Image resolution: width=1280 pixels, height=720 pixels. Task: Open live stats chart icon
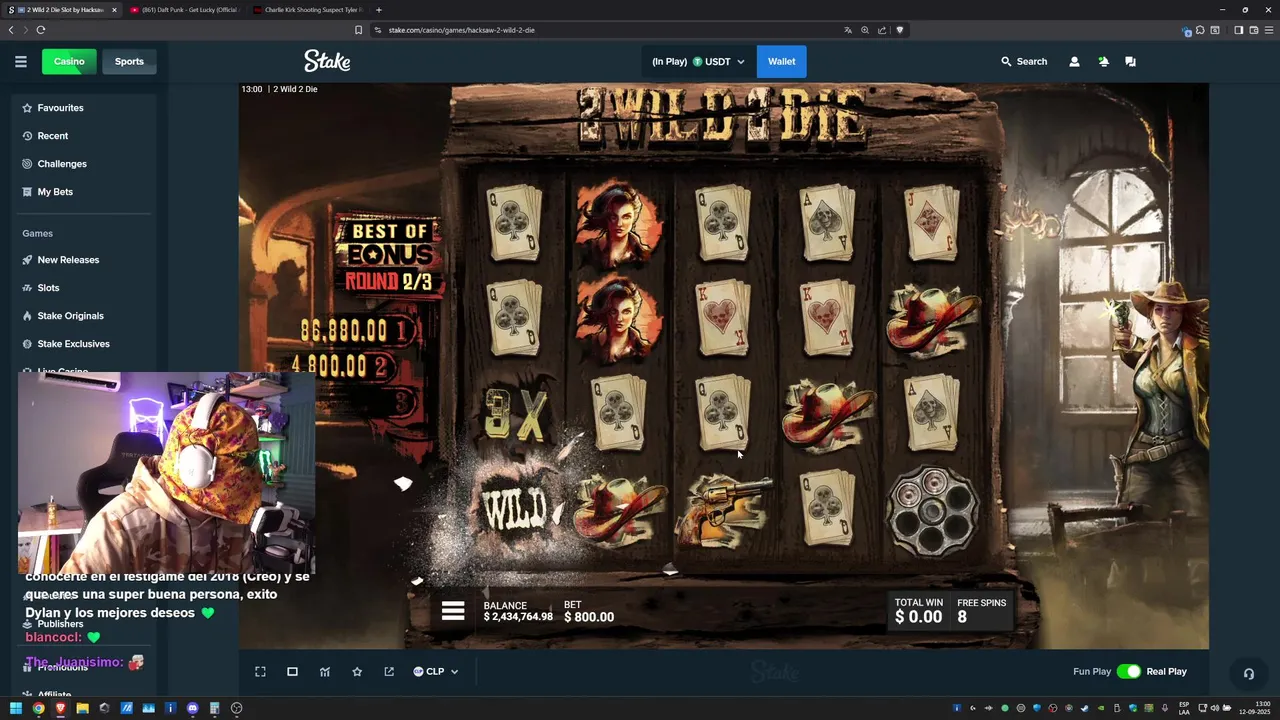(324, 671)
